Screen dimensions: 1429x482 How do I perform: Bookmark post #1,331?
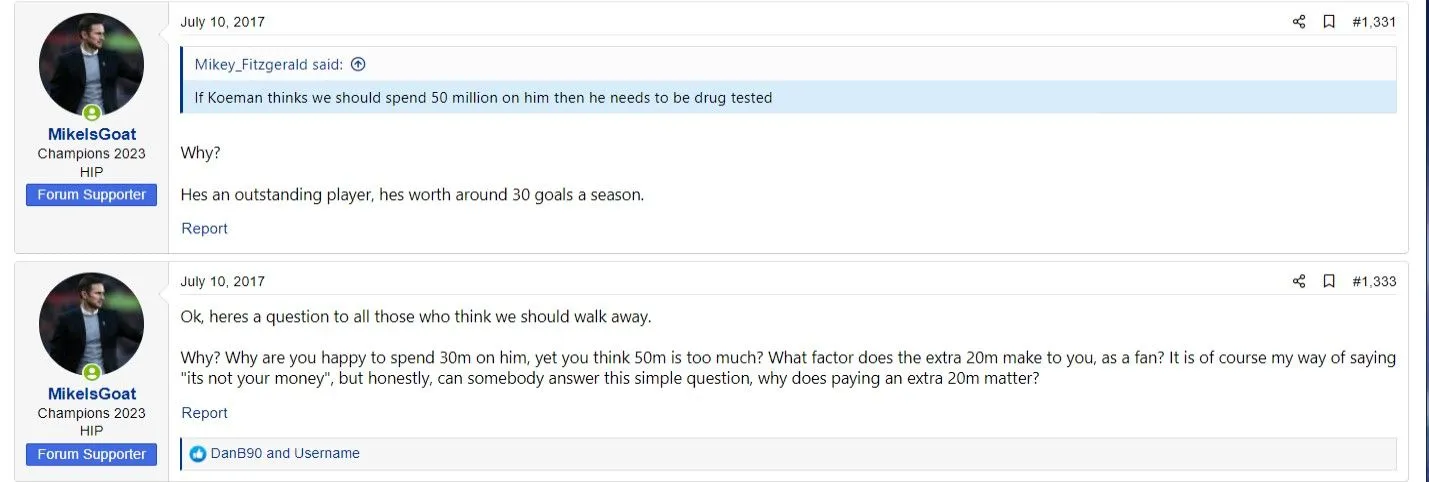click(1329, 22)
